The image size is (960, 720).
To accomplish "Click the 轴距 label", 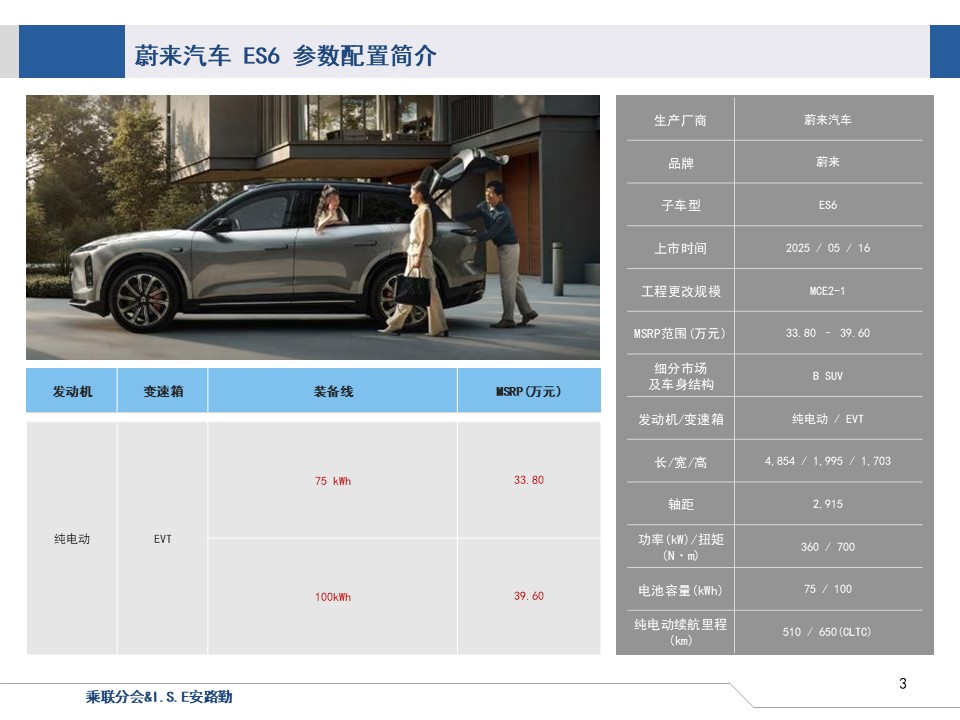I will (x=680, y=504).
